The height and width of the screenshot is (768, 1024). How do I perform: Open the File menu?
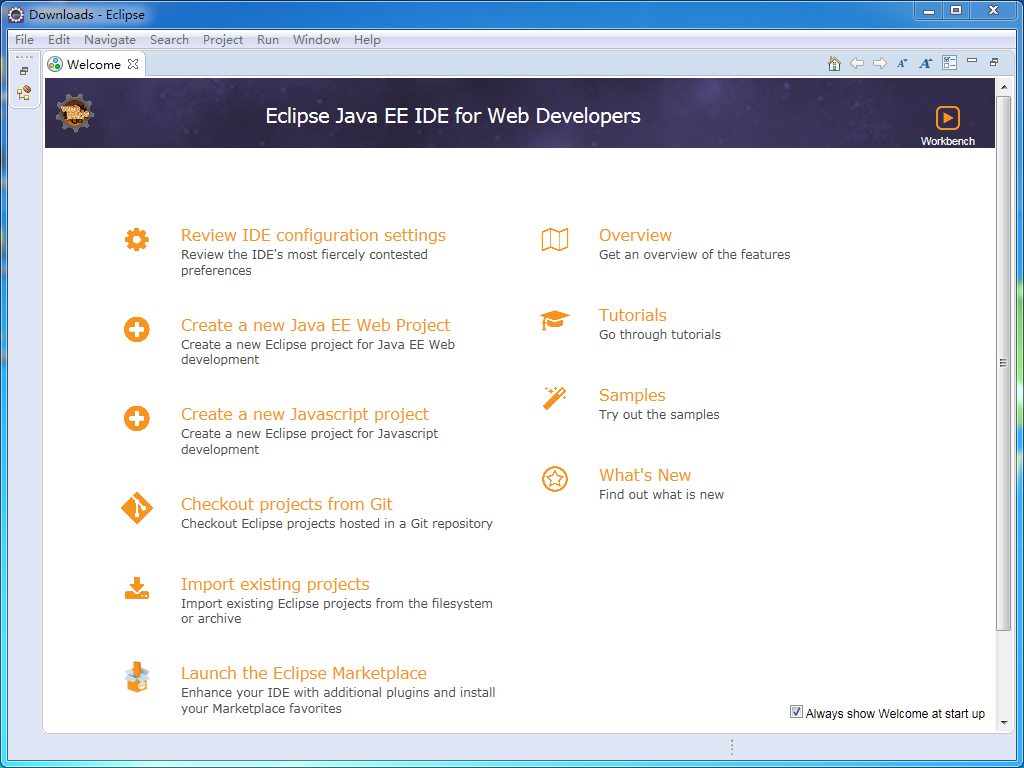[x=24, y=40]
